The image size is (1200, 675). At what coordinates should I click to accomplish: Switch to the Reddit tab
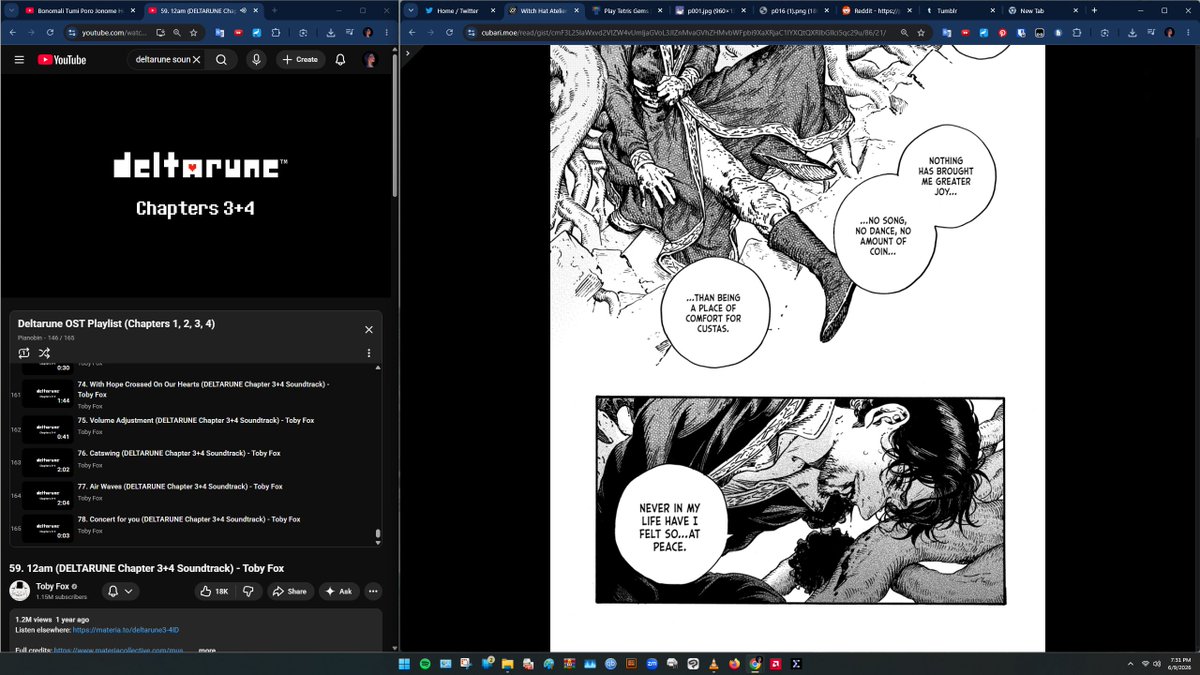point(876,10)
